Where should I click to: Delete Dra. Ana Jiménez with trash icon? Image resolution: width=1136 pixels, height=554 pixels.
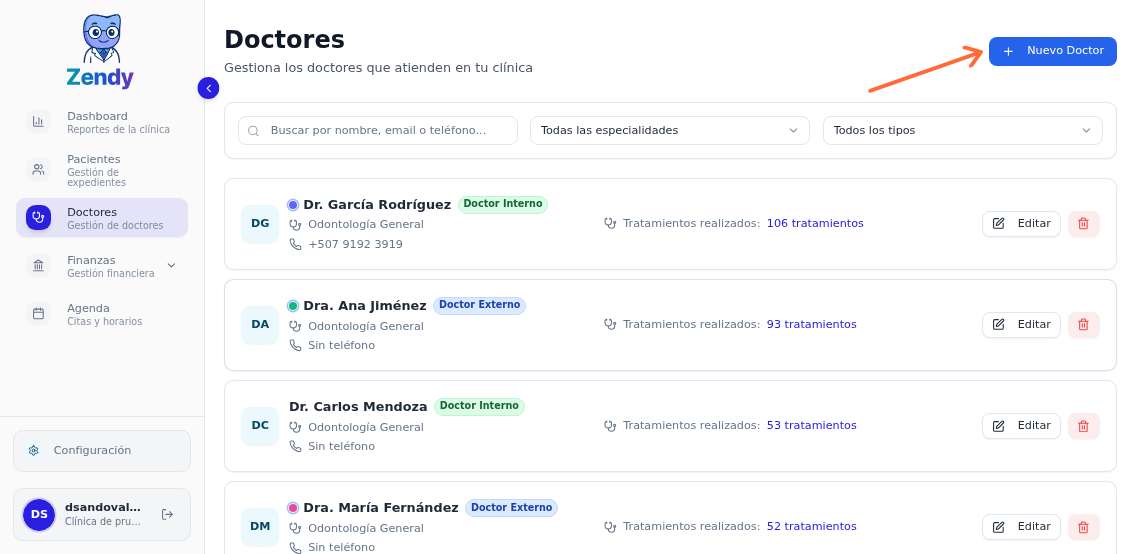point(1084,324)
